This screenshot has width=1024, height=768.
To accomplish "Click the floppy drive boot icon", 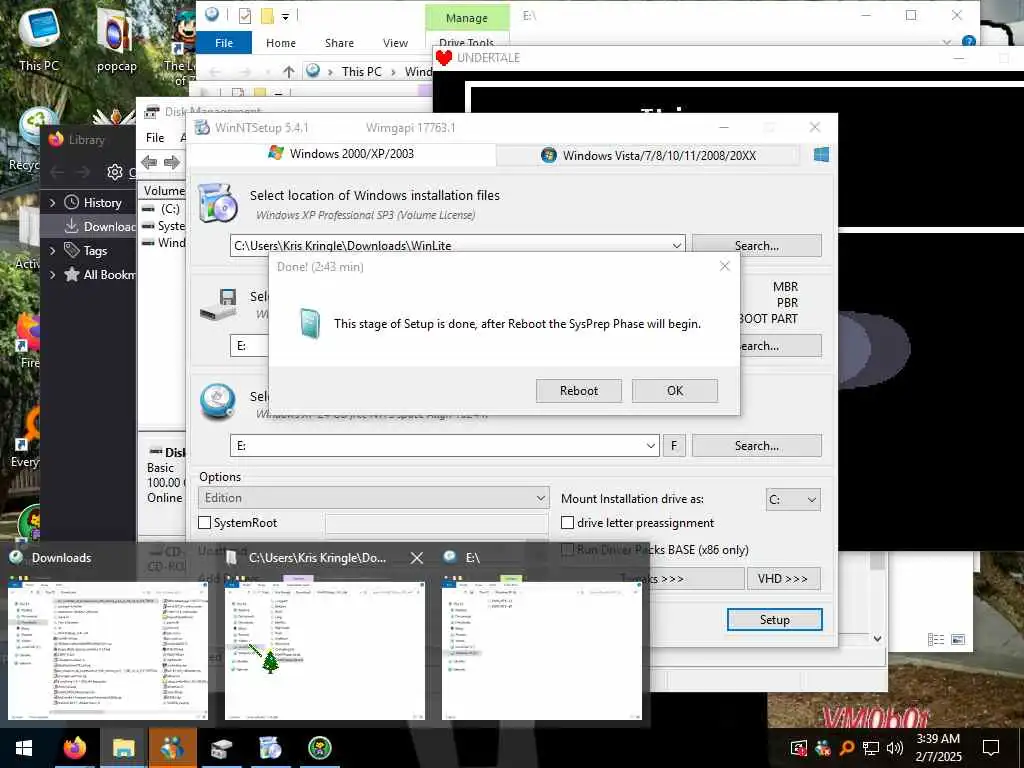I will [x=218, y=304].
